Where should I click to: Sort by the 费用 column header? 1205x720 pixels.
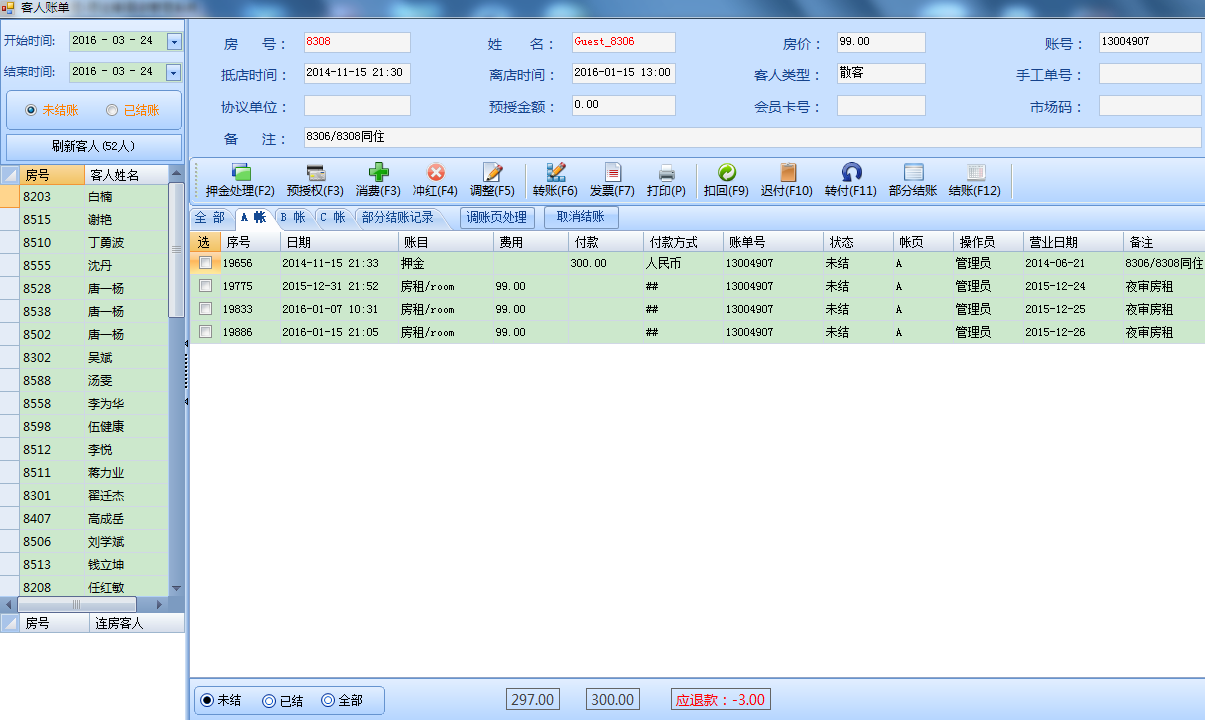tap(531, 242)
